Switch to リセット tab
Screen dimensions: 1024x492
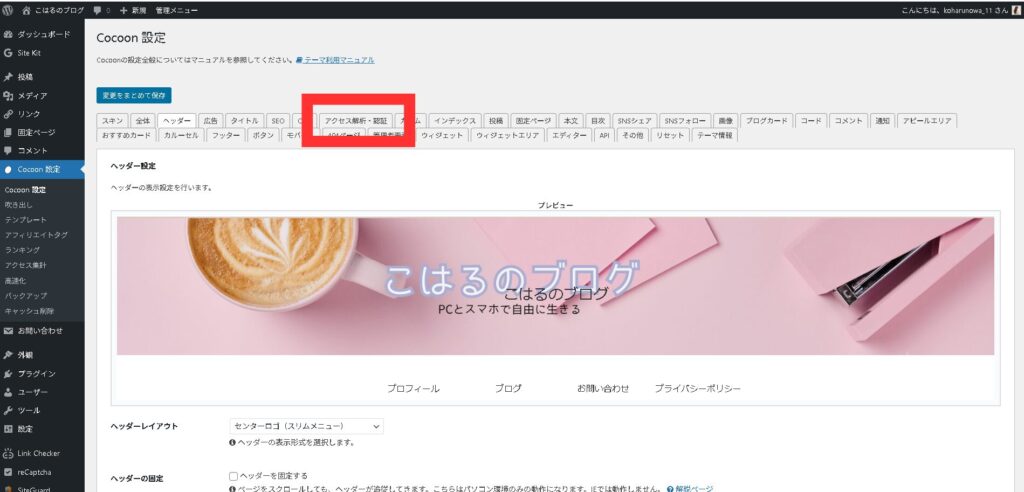coord(669,135)
